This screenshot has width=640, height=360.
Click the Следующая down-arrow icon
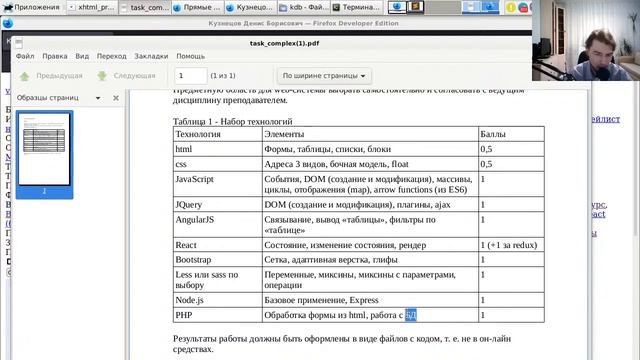(102, 76)
